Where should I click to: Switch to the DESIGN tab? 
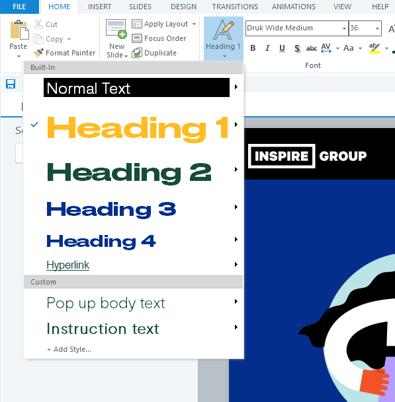click(183, 7)
